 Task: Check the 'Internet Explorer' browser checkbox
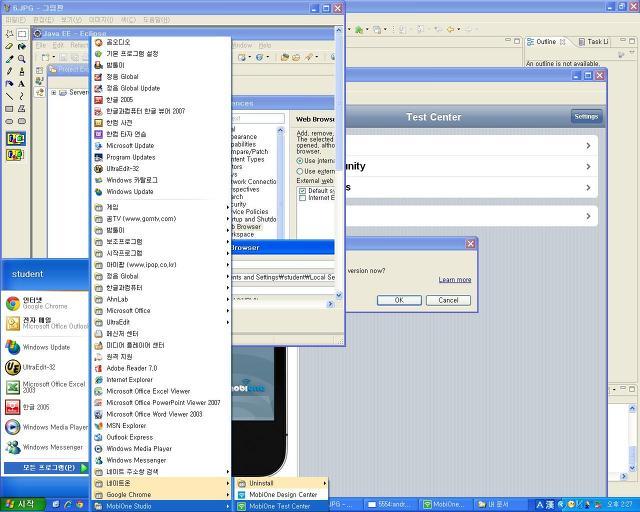(302, 198)
